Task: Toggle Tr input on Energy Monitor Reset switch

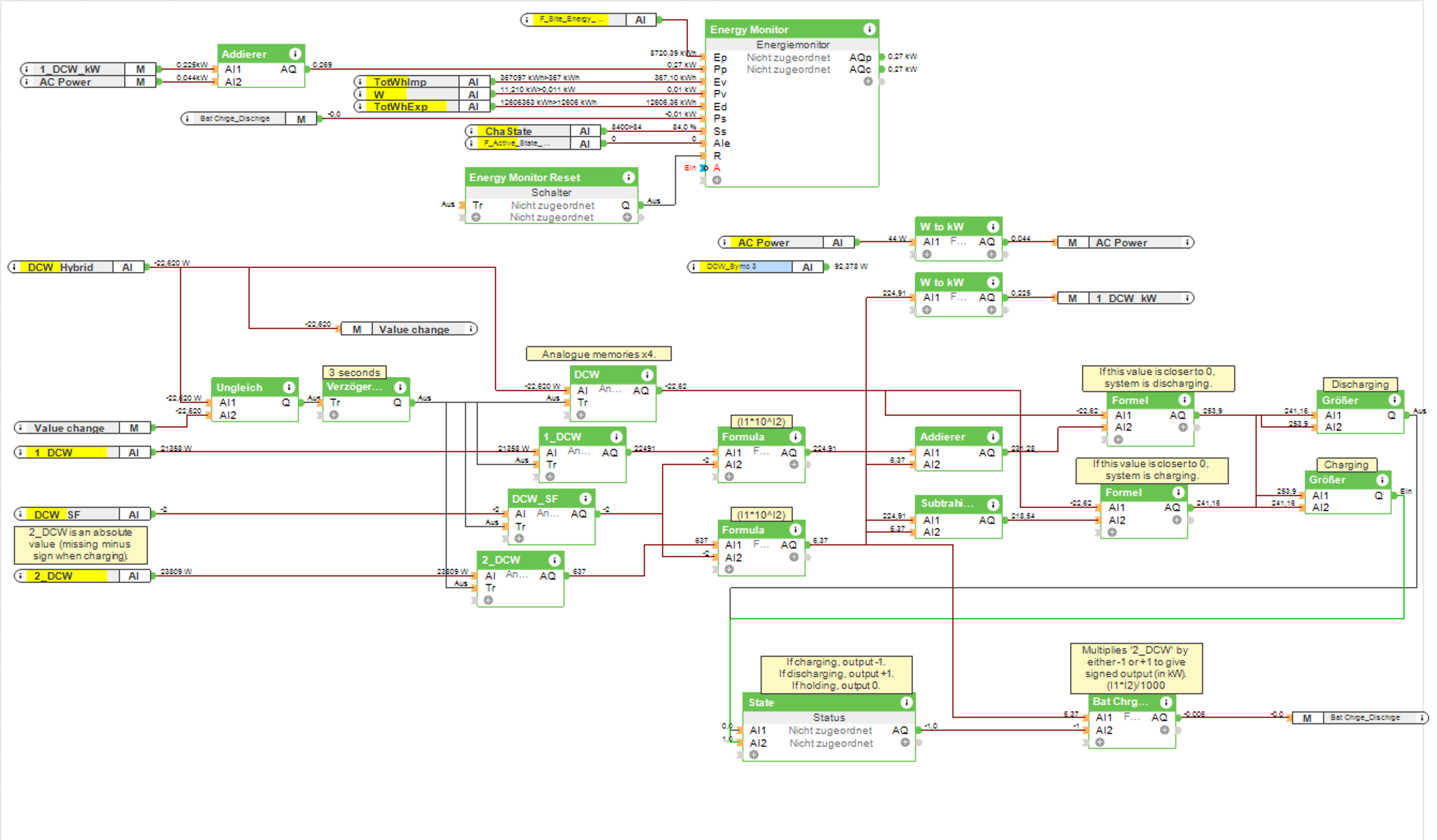Action: click(477, 205)
